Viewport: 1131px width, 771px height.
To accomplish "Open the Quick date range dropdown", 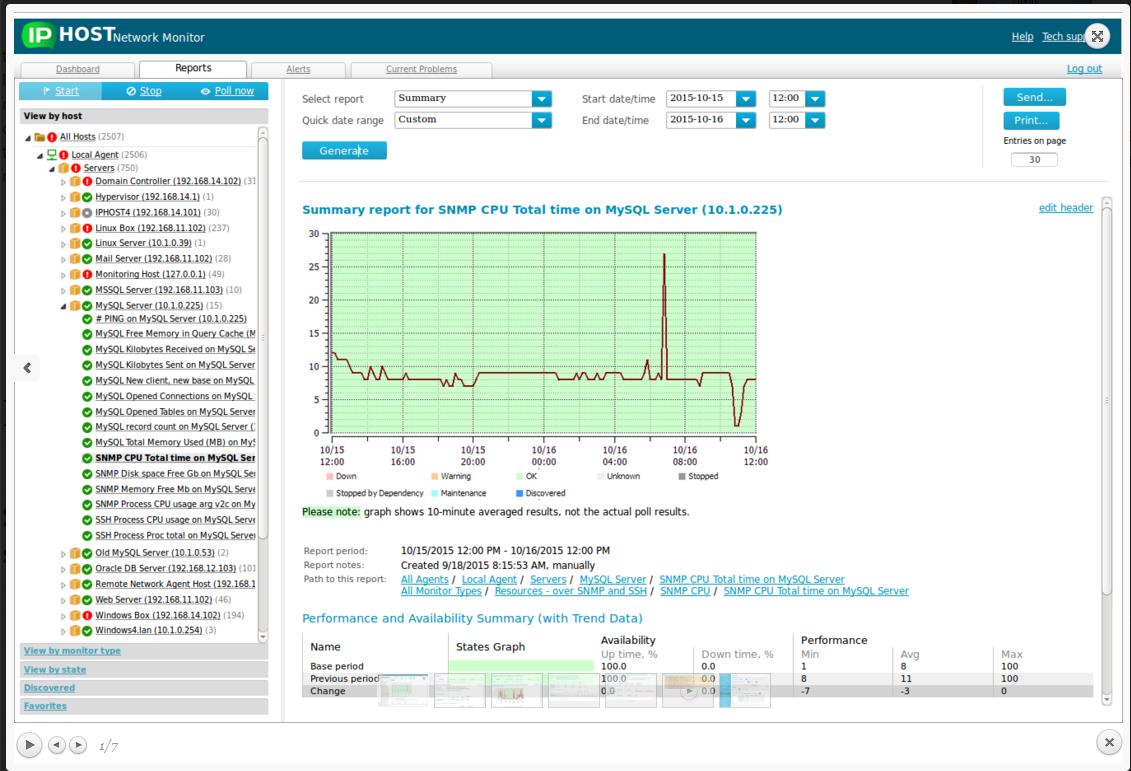I will point(541,120).
